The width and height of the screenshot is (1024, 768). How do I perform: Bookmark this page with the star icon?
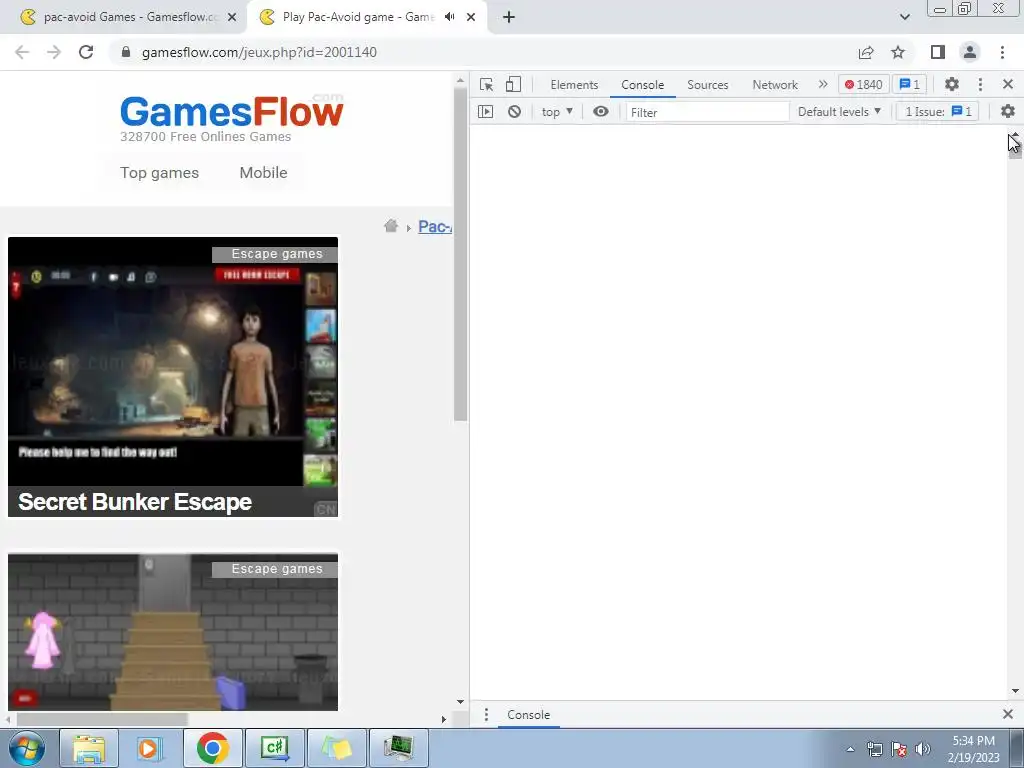click(x=898, y=52)
